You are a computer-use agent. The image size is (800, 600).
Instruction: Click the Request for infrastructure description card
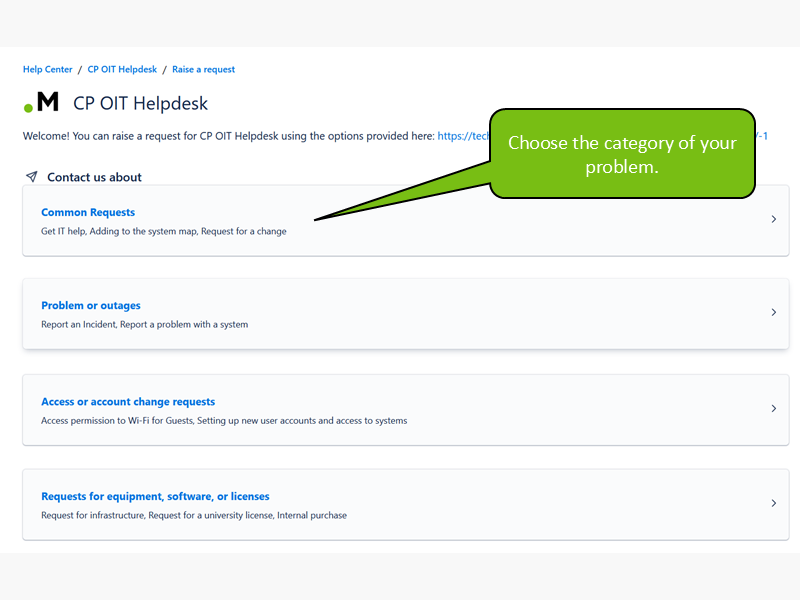coord(406,505)
